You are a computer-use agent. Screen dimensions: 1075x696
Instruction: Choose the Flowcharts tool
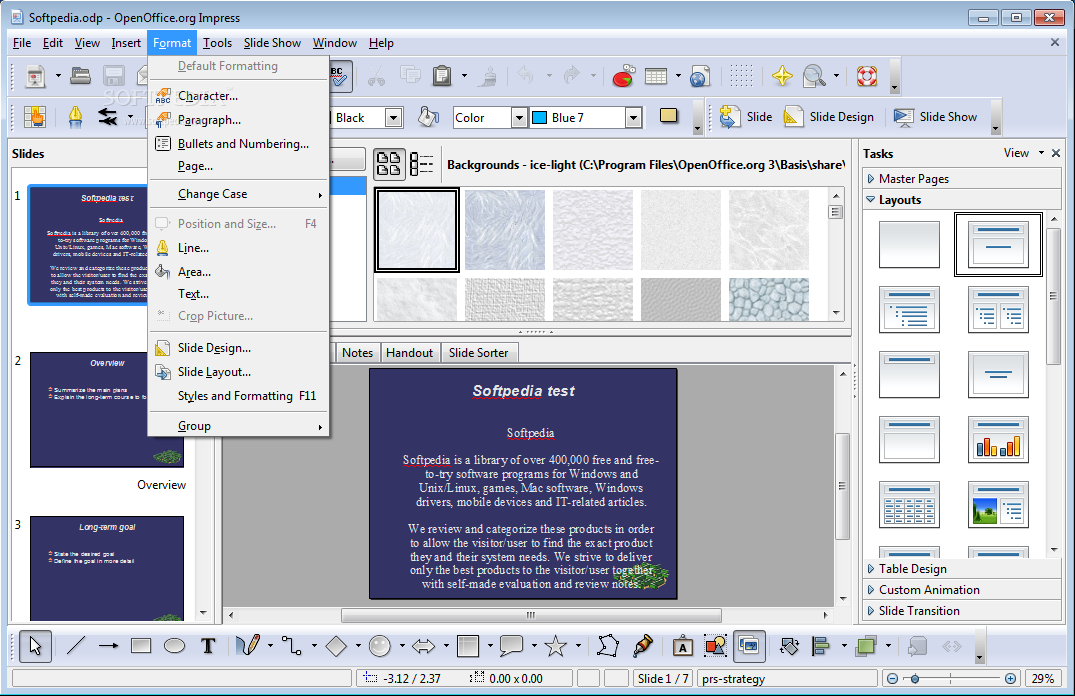pos(468,646)
